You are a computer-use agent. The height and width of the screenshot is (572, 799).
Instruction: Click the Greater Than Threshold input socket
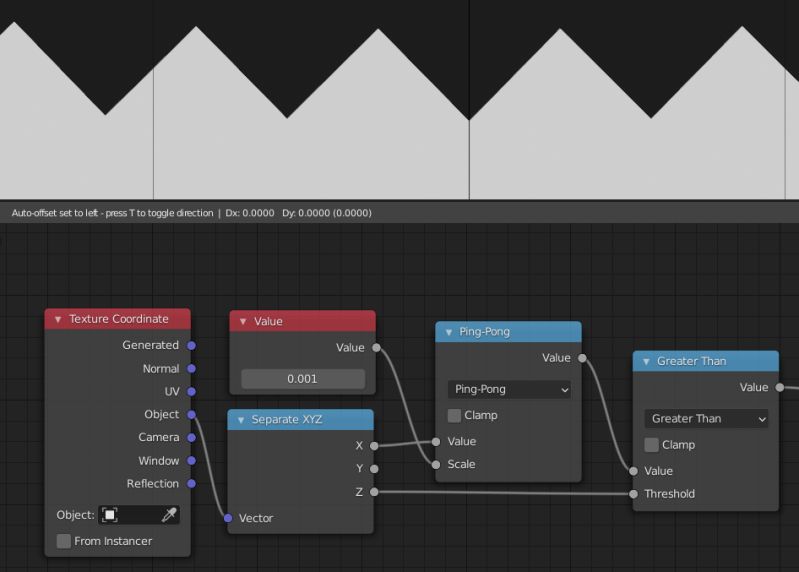[633, 494]
